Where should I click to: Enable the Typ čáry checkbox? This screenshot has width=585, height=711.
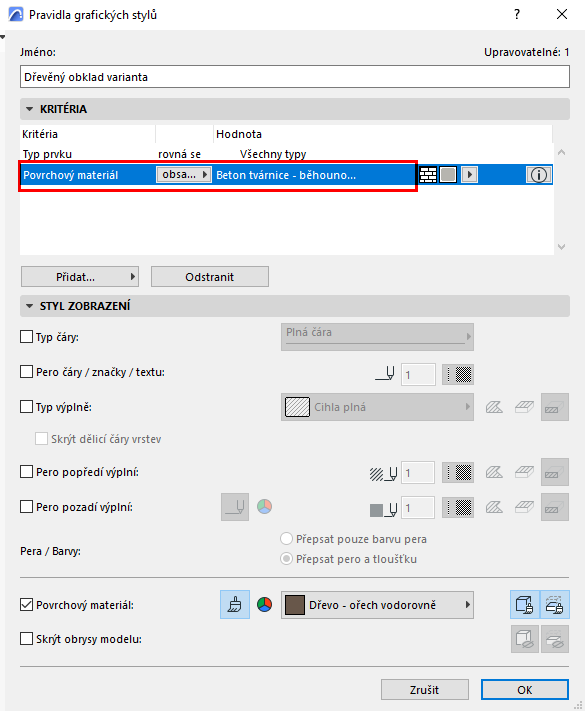[x=26, y=337]
